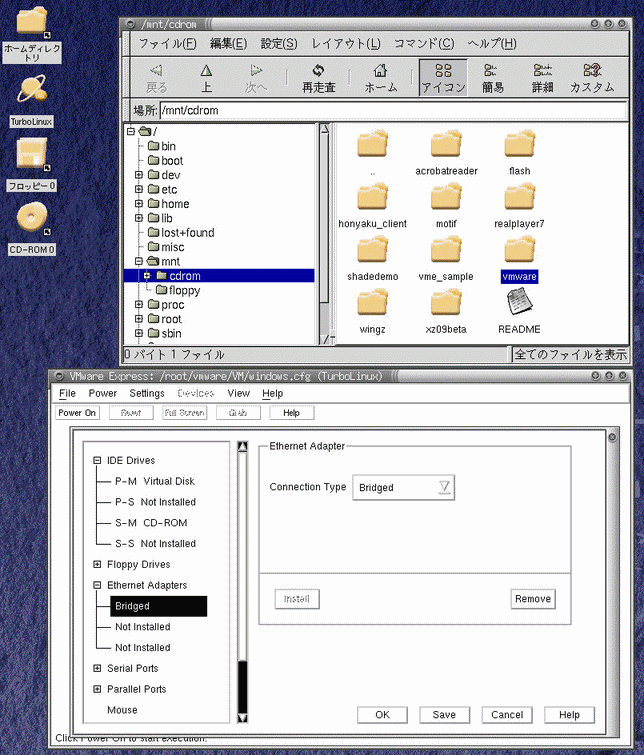Open the VMware View menu
Viewport: 644px width, 755px height.
tap(238, 393)
